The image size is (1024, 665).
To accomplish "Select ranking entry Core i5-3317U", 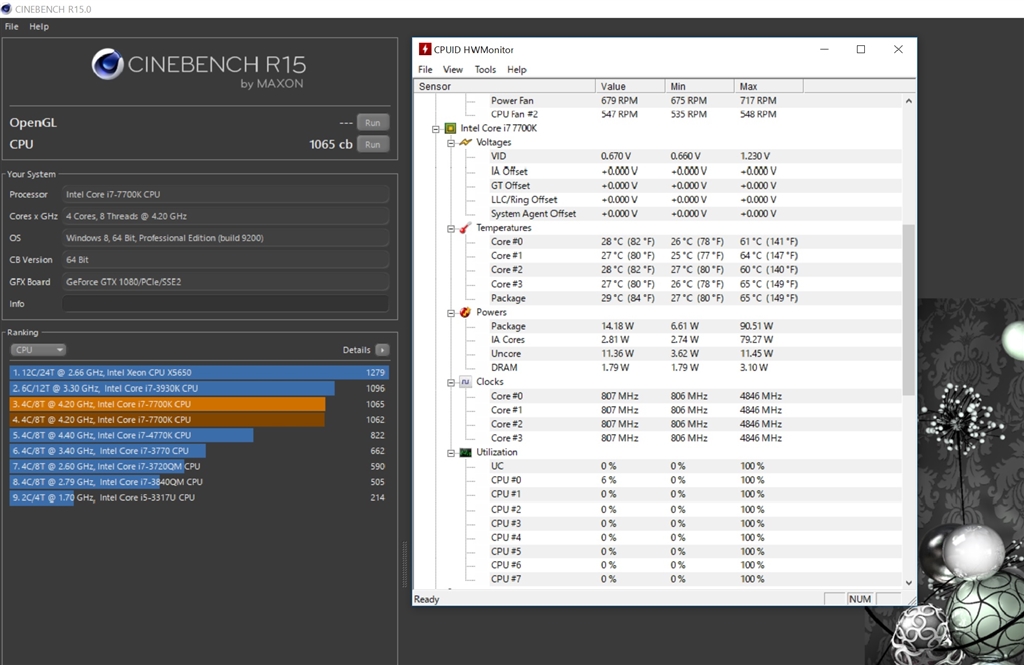I will coord(199,498).
